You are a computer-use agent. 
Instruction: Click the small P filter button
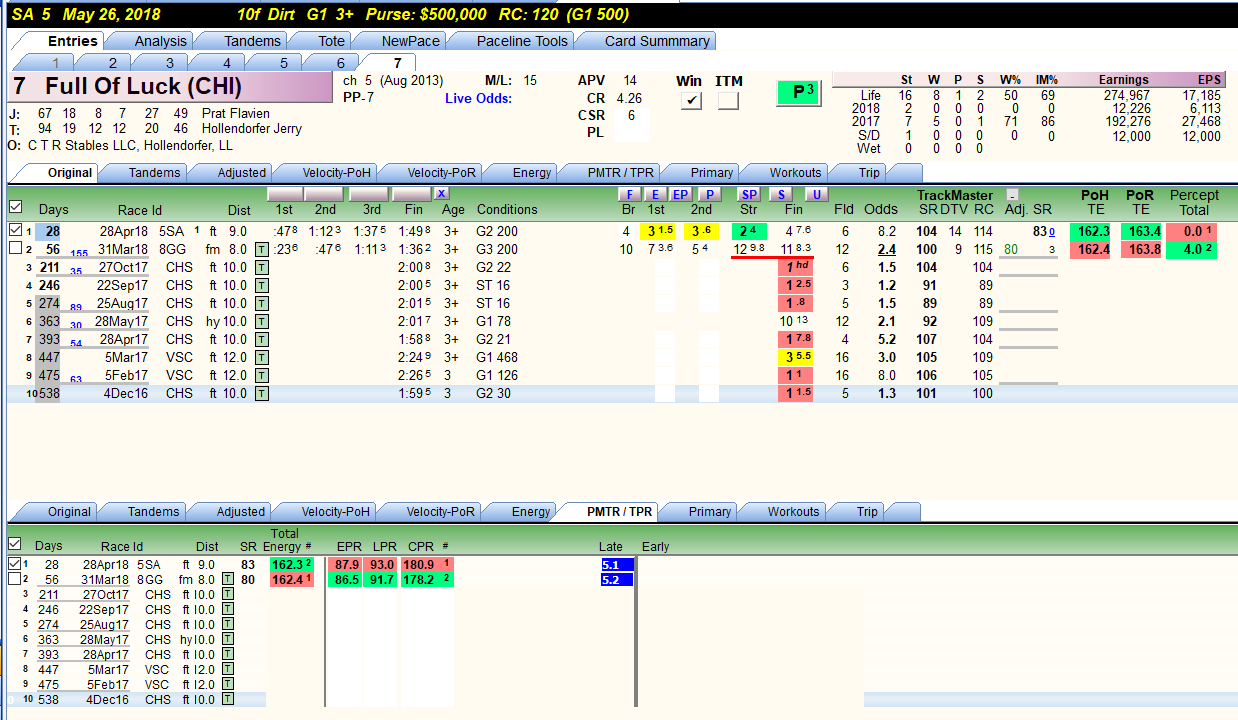pos(709,194)
